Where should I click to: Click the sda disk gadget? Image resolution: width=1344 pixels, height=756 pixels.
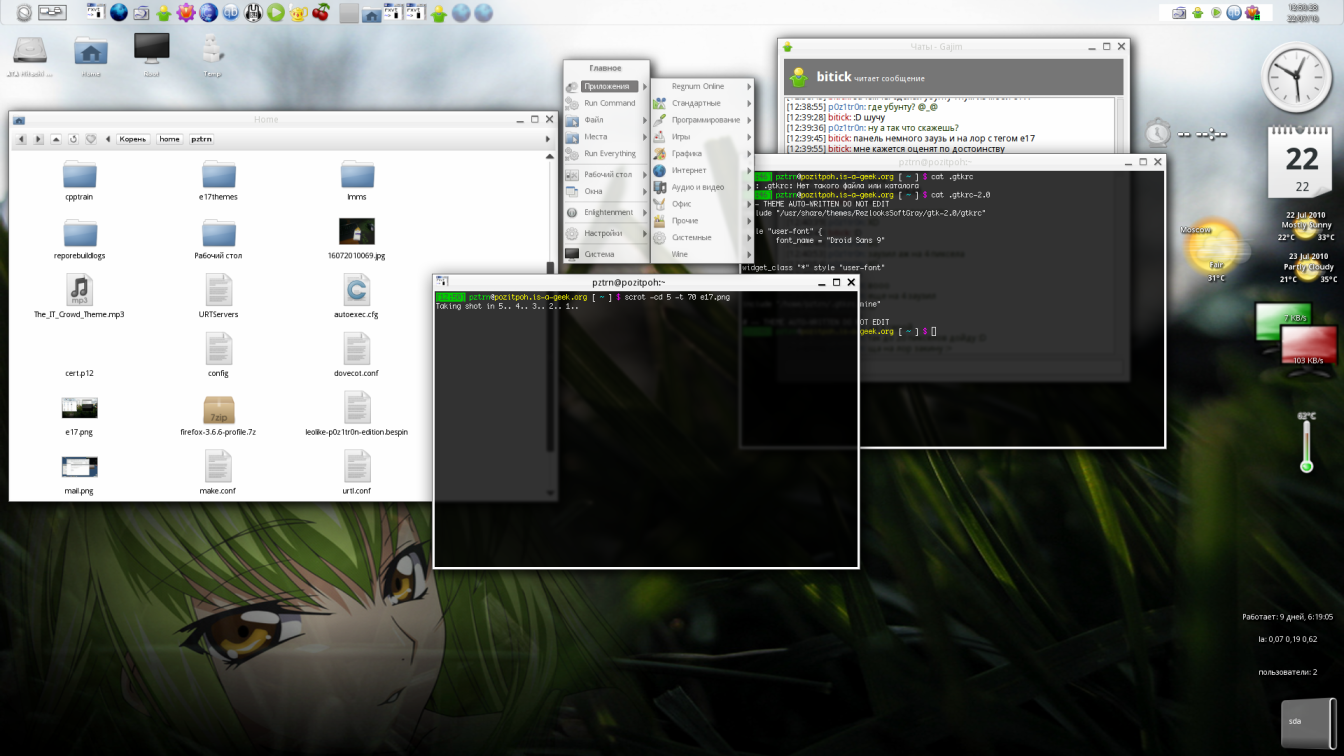pos(1308,722)
